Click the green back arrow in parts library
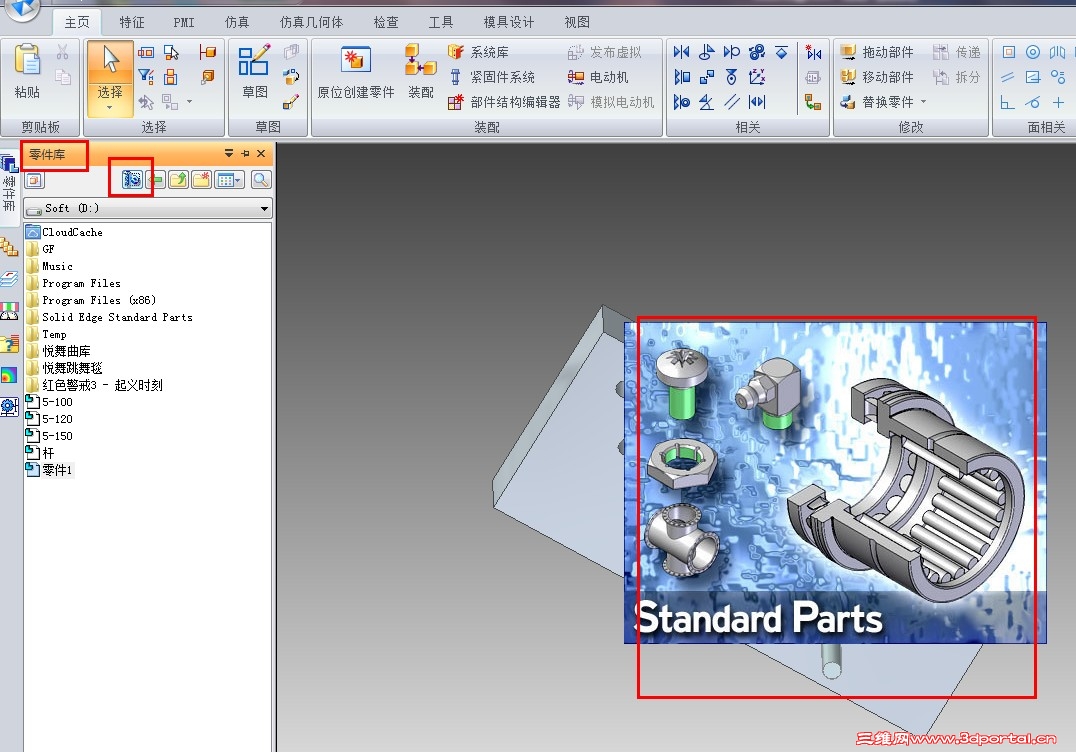Image resolution: width=1076 pixels, height=752 pixels. [x=156, y=180]
